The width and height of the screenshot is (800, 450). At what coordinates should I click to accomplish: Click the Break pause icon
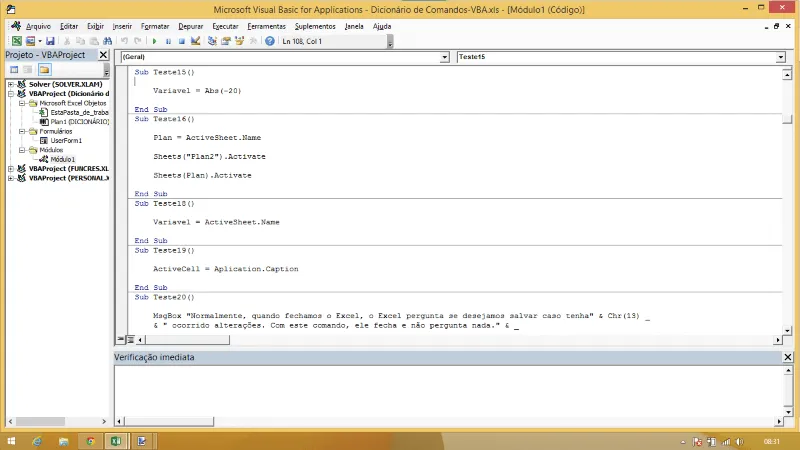(x=168, y=41)
